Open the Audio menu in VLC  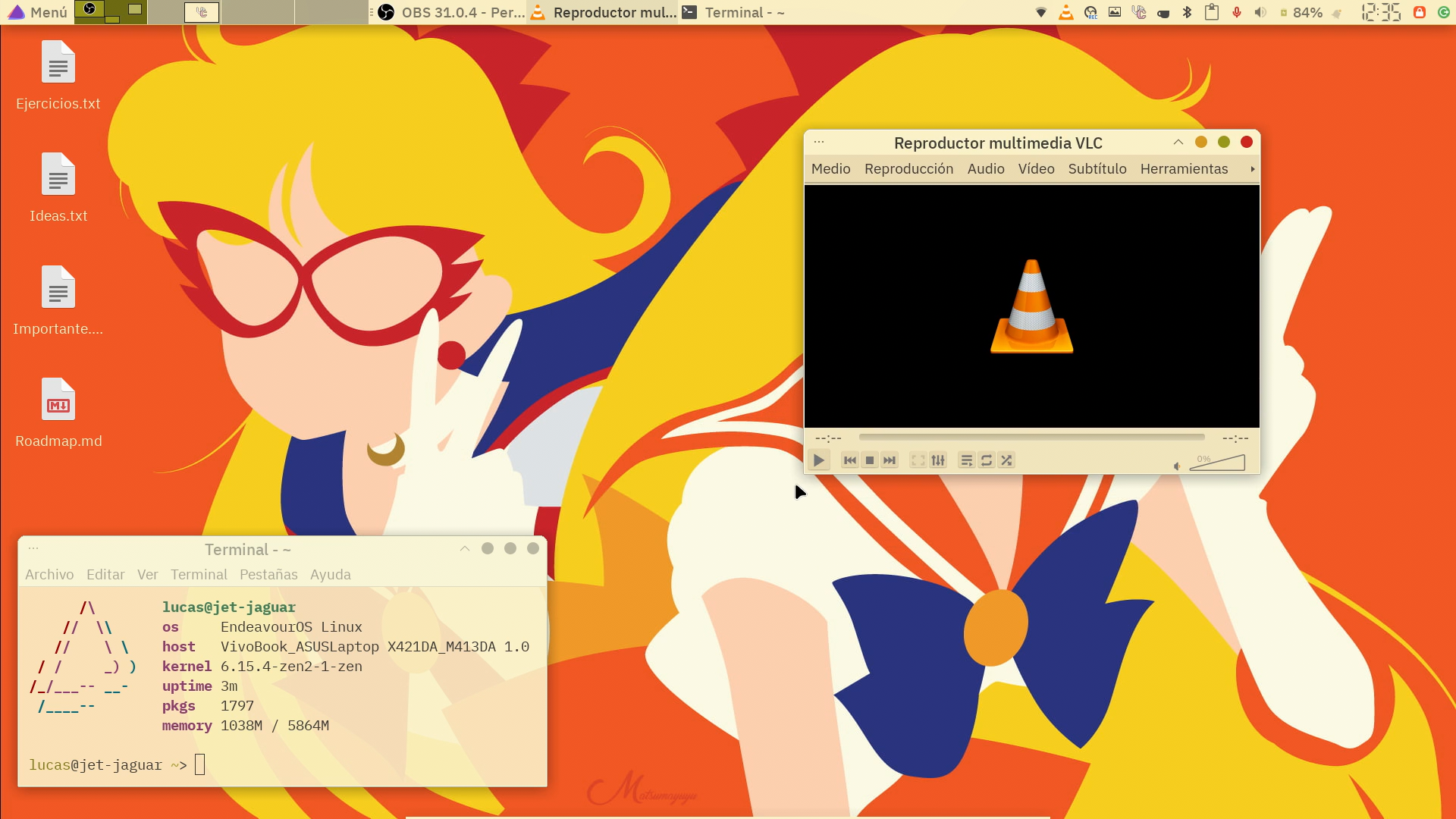pyautogui.click(x=985, y=169)
